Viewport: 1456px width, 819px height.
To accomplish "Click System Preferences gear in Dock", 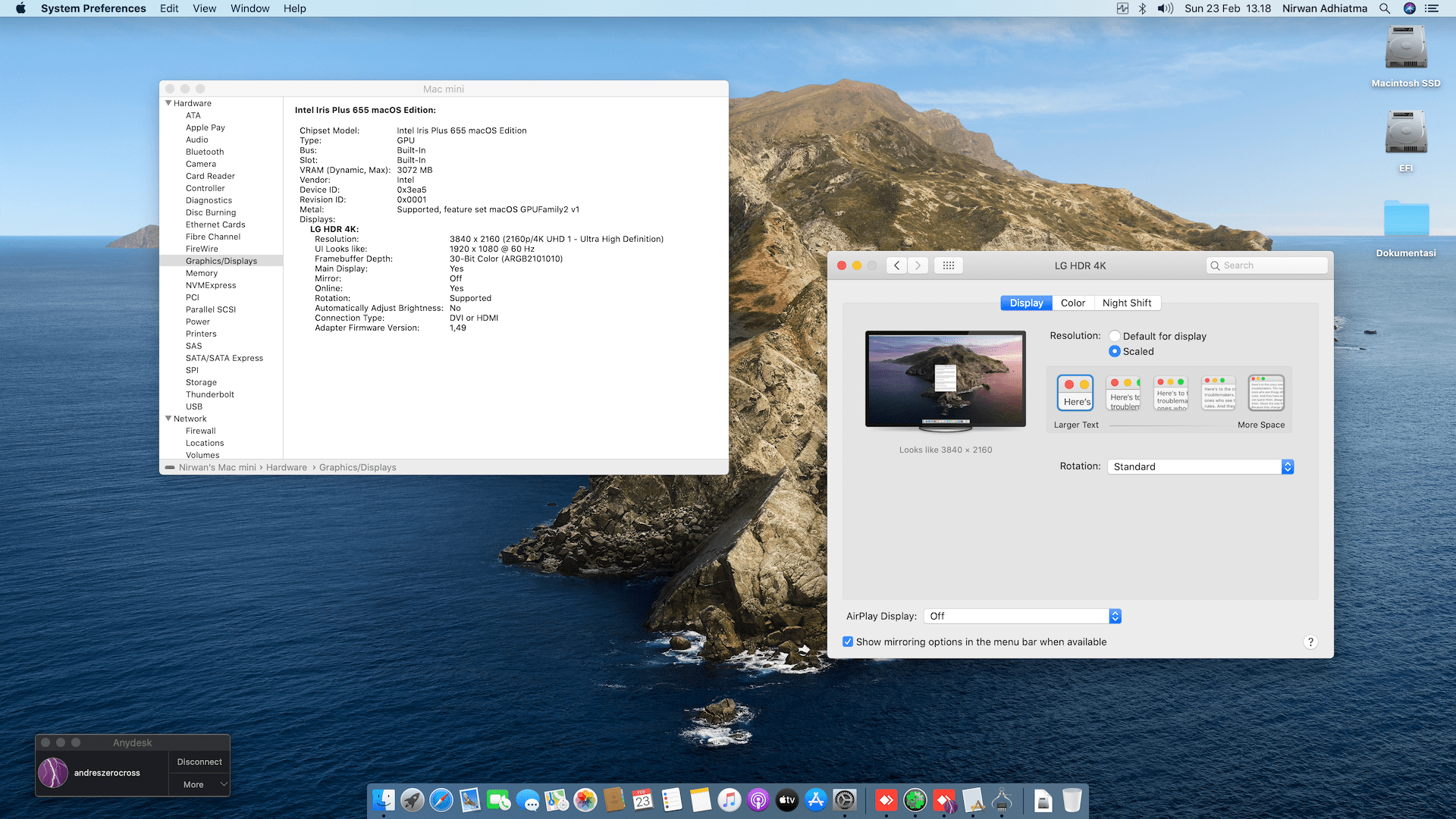I will tap(845, 800).
